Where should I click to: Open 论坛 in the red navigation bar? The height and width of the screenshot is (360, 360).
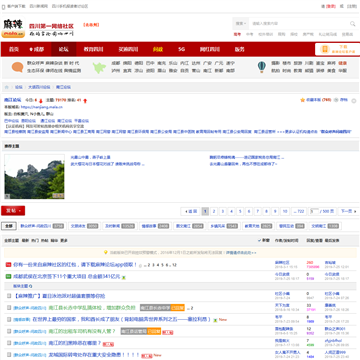pos(64,49)
